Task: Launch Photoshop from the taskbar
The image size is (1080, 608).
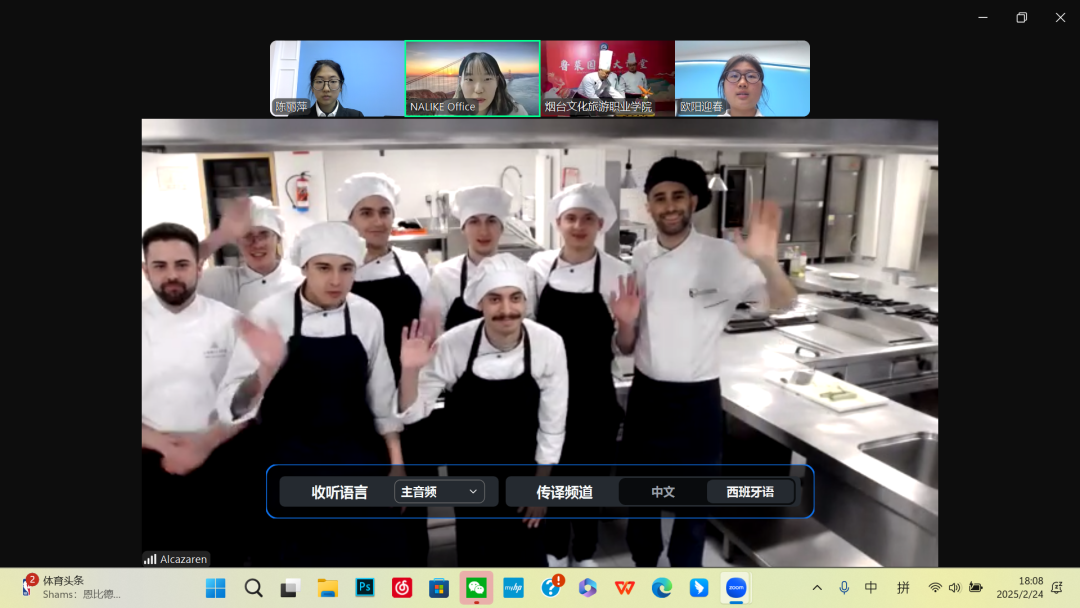Action: [365, 588]
